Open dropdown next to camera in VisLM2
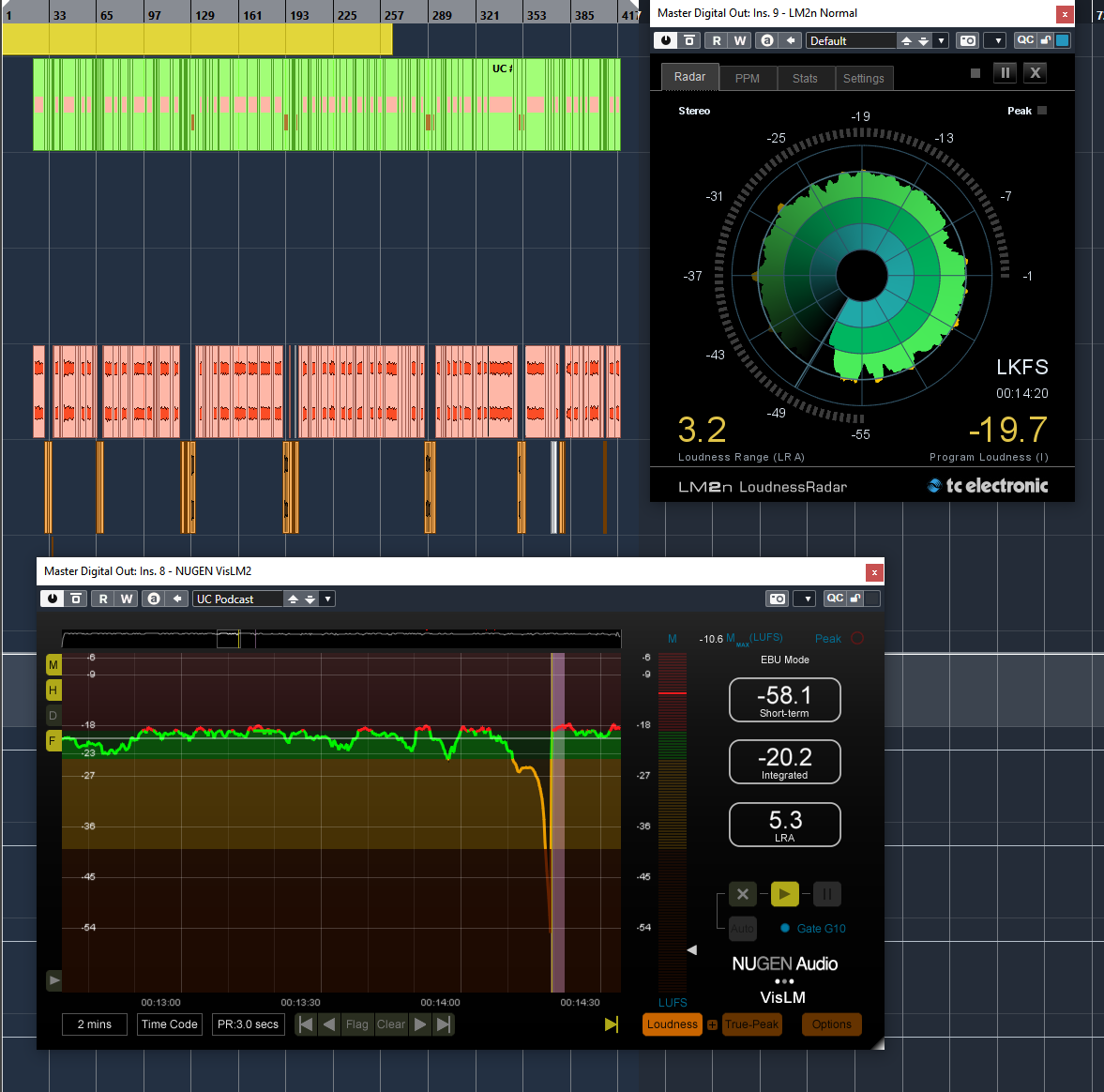This screenshot has height=1092, width=1104. (x=807, y=599)
